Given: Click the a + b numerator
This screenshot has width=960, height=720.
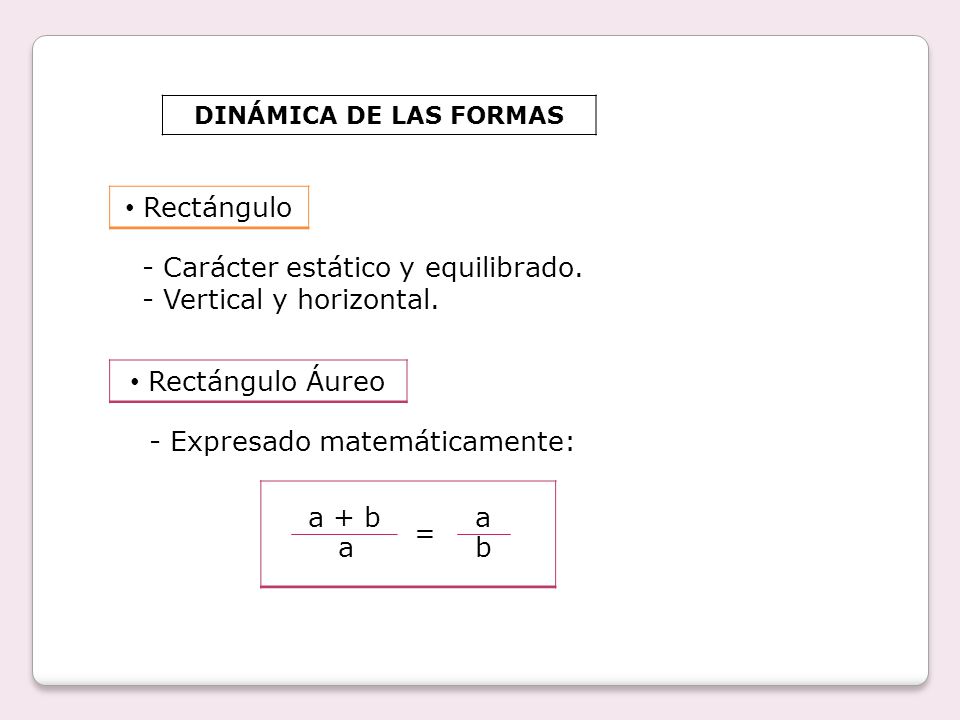Looking at the screenshot, I should 344,518.
